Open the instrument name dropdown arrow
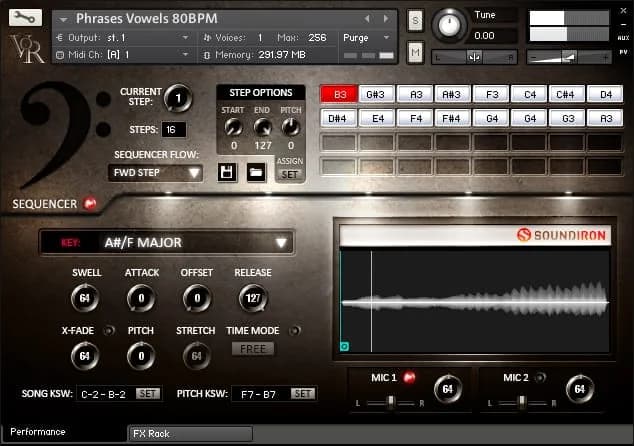Image resolution: width=634 pixels, height=446 pixels. 63,19
